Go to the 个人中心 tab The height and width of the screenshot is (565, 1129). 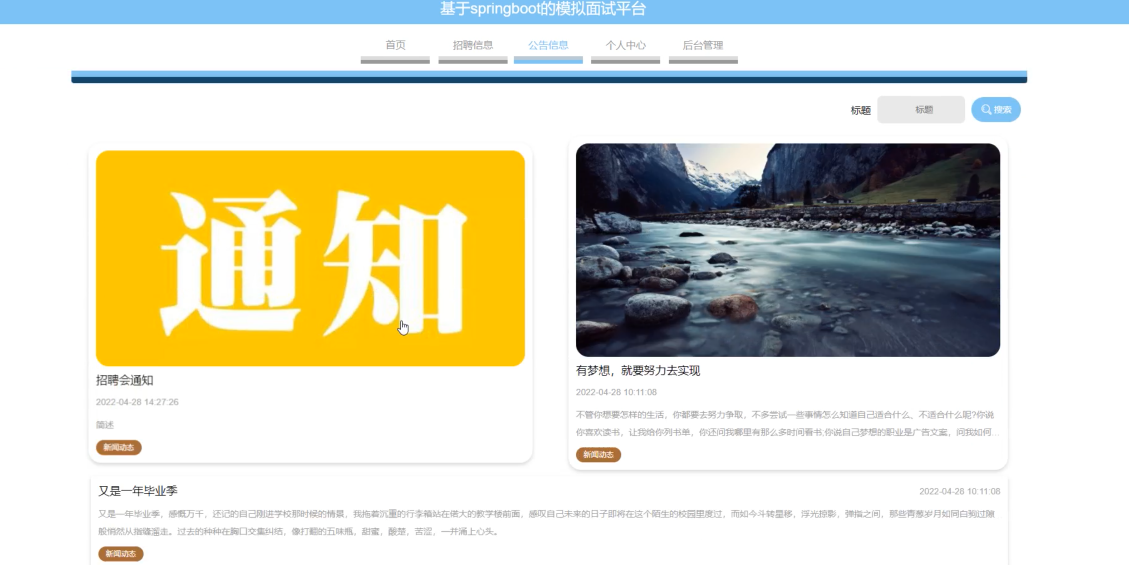(625, 45)
